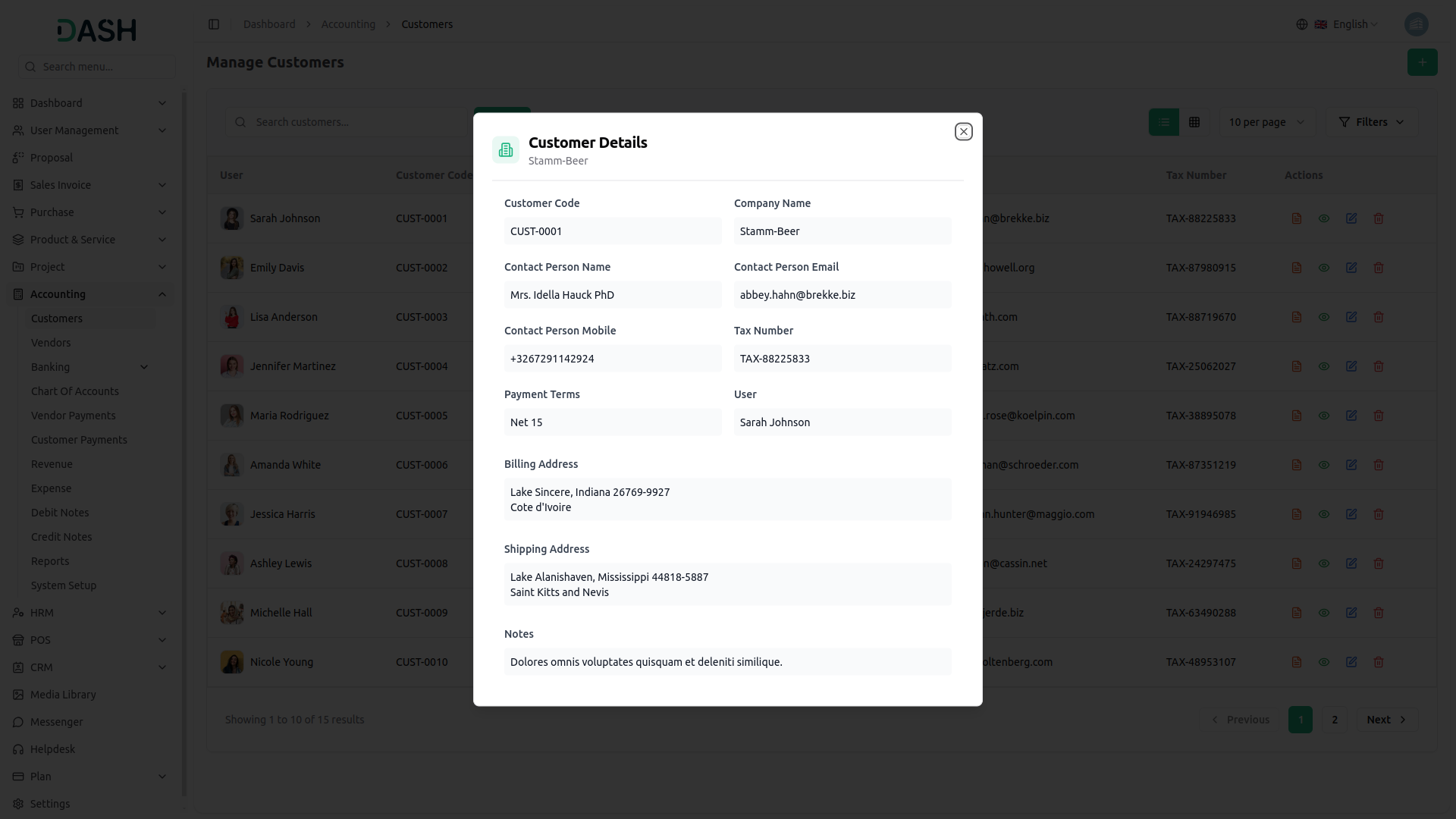
Task: Open Vendors in the sidebar
Action: (x=51, y=343)
